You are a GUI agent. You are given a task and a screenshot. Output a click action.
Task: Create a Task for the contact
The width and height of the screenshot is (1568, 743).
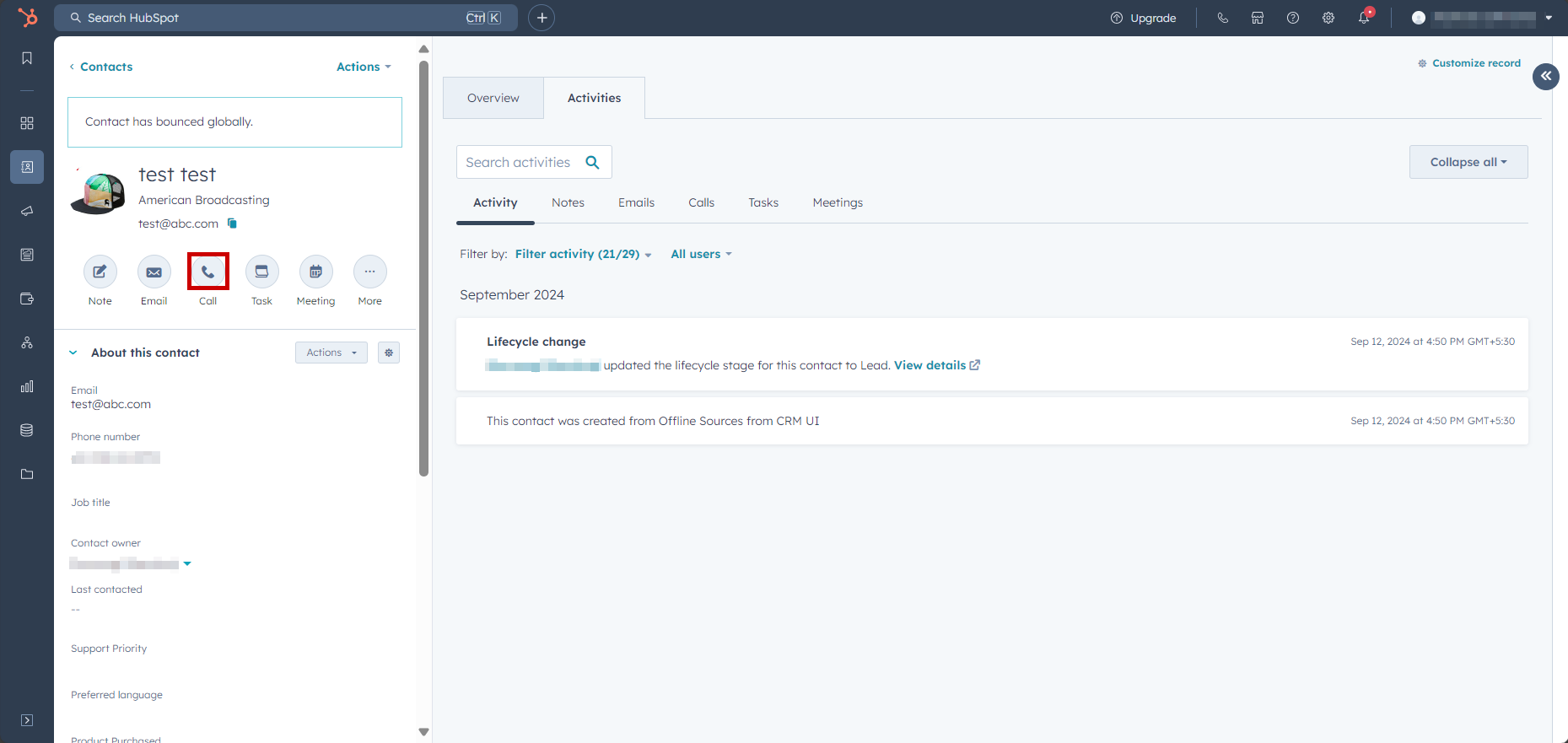[x=262, y=272]
